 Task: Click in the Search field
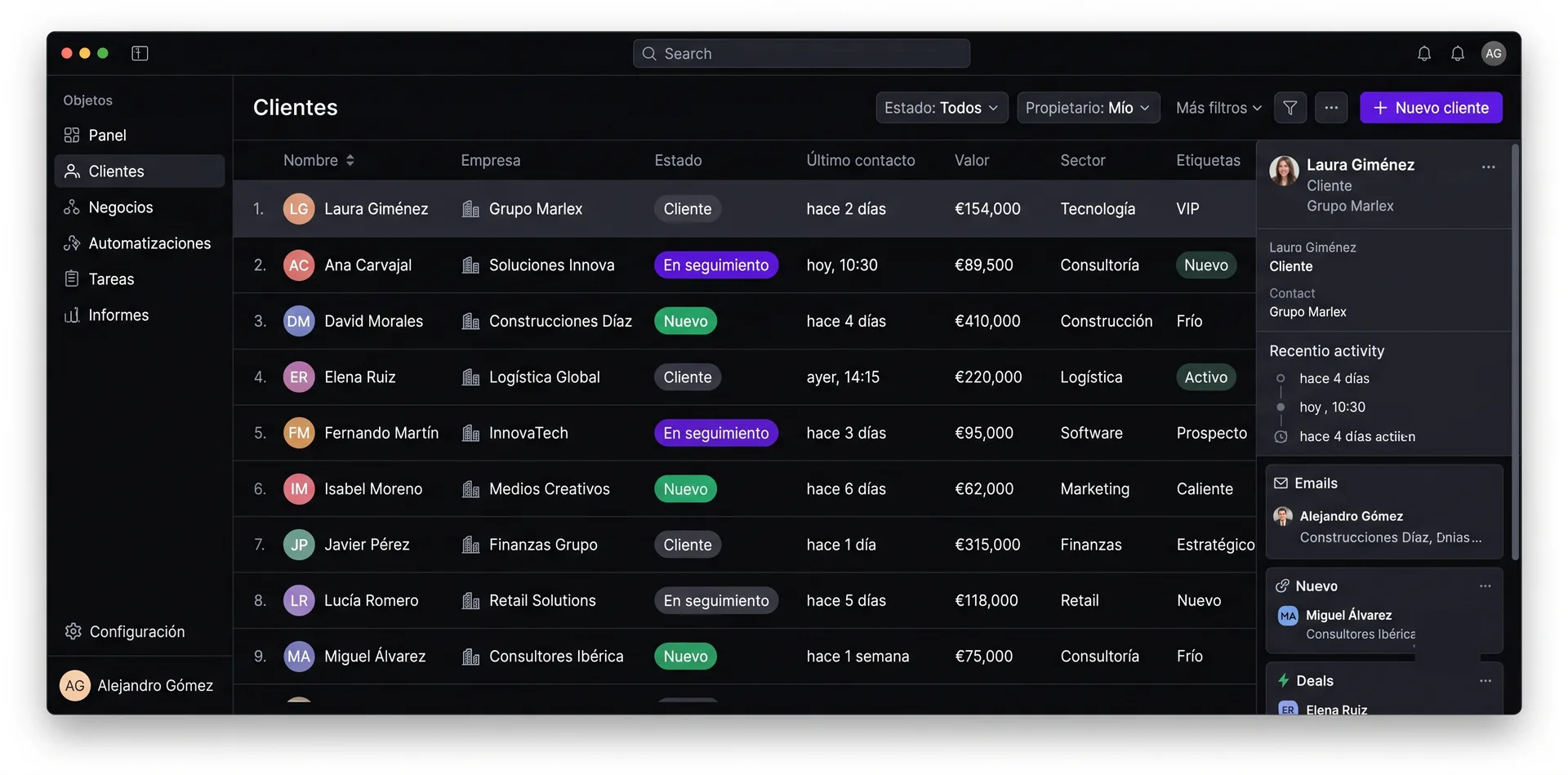click(x=801, y=53)
